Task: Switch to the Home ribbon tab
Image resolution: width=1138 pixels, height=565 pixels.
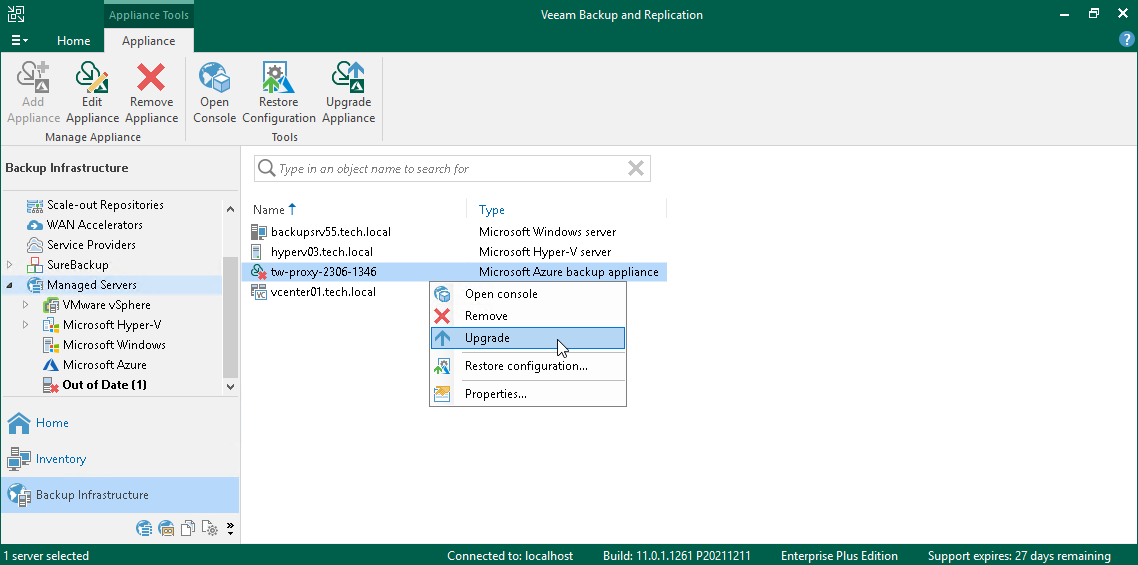Action: coord(73,41)
